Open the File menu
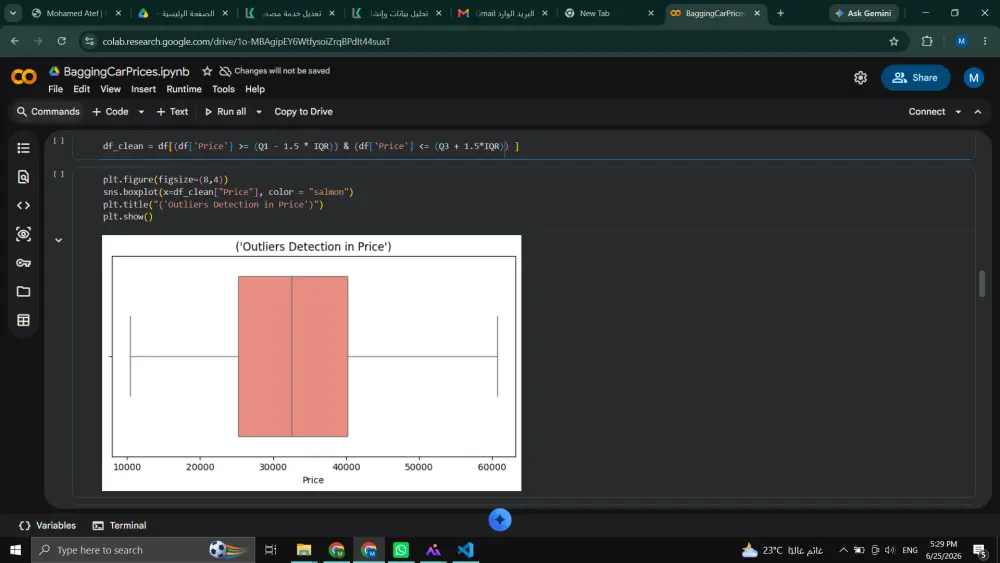The image size is (1000, 563). click(x=55, y=89)
